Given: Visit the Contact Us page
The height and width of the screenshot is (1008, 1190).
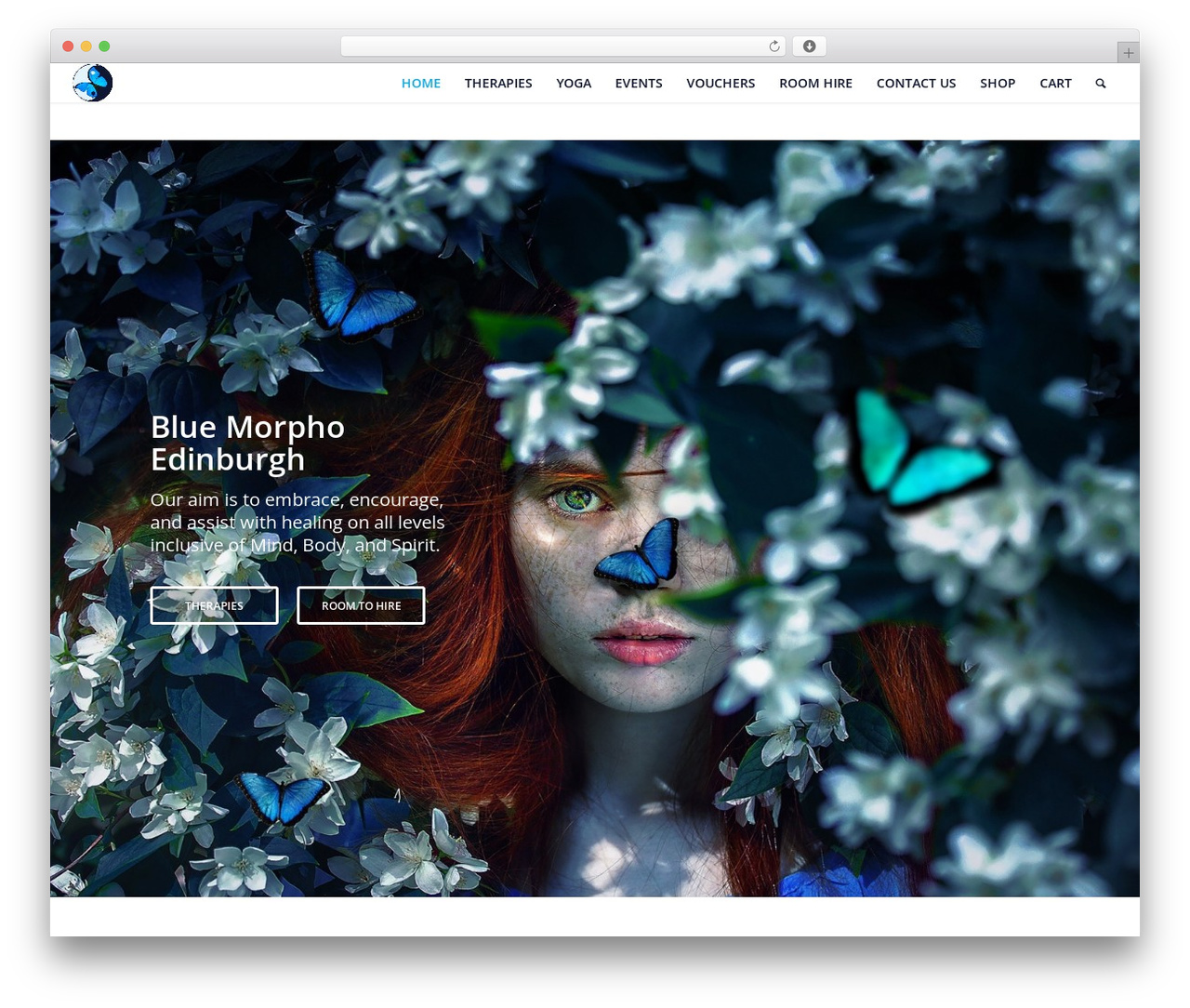Looking at the screenshot, I should (916, 84).
